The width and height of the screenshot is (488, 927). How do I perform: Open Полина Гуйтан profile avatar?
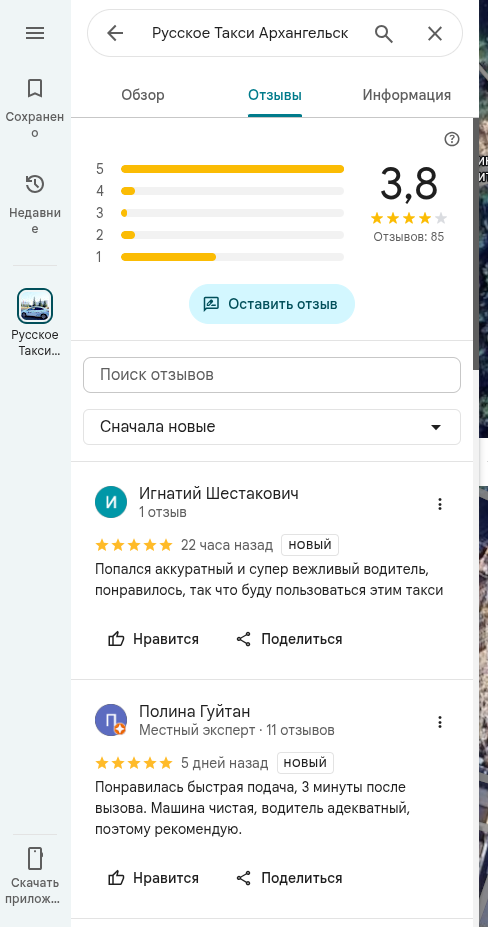click(x=111, y=720)
